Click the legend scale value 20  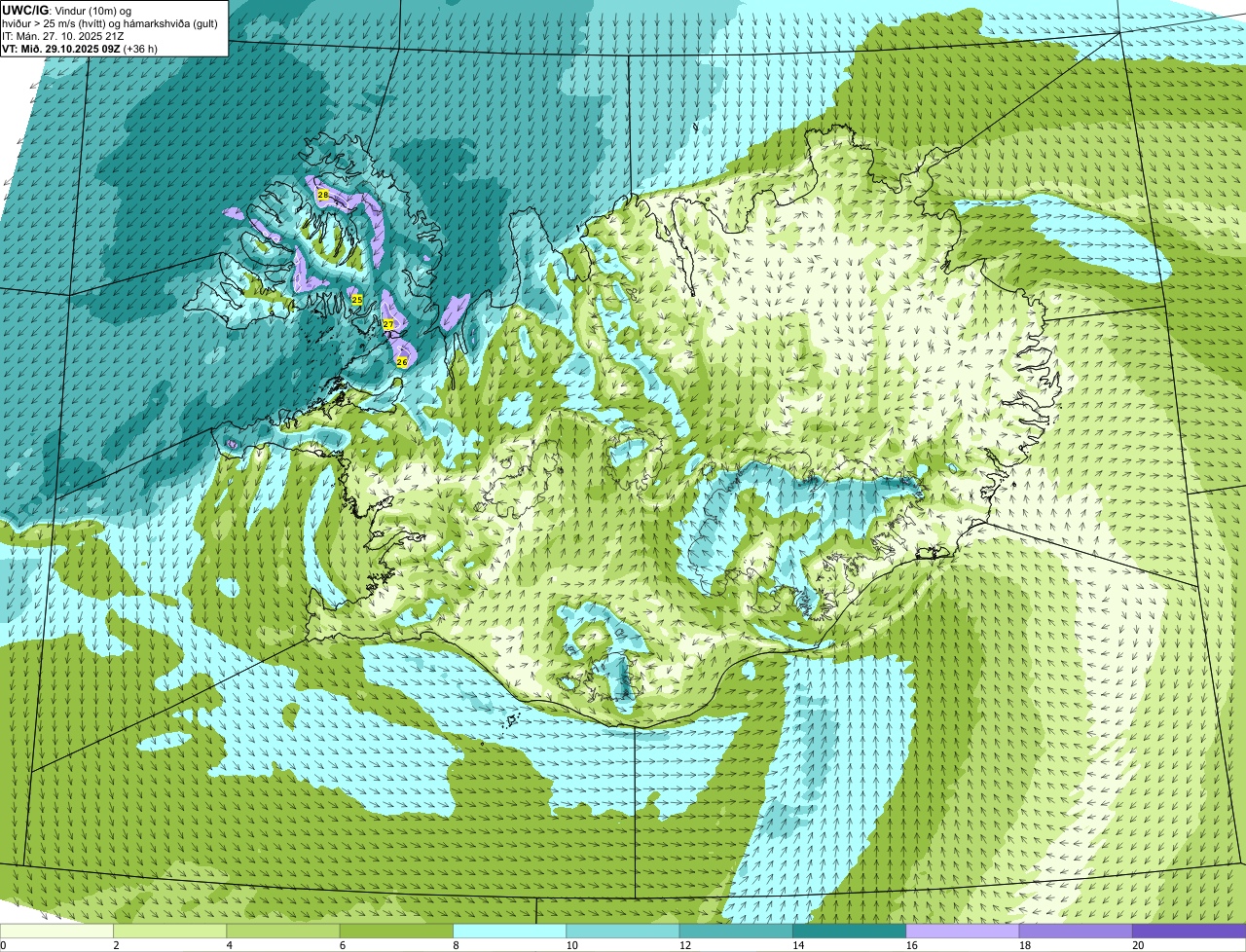[x=1138, y=945]
